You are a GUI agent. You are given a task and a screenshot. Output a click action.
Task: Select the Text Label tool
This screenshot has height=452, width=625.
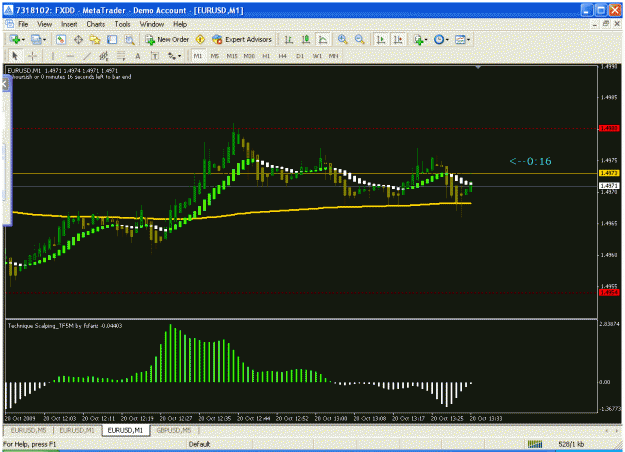(x=155, y=56)
